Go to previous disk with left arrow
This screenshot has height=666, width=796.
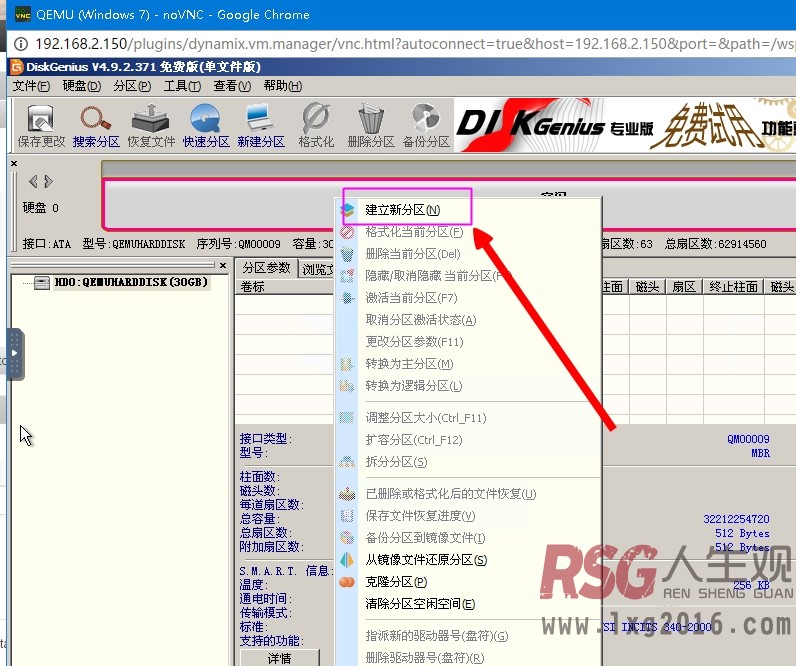(x=33, y=181)
